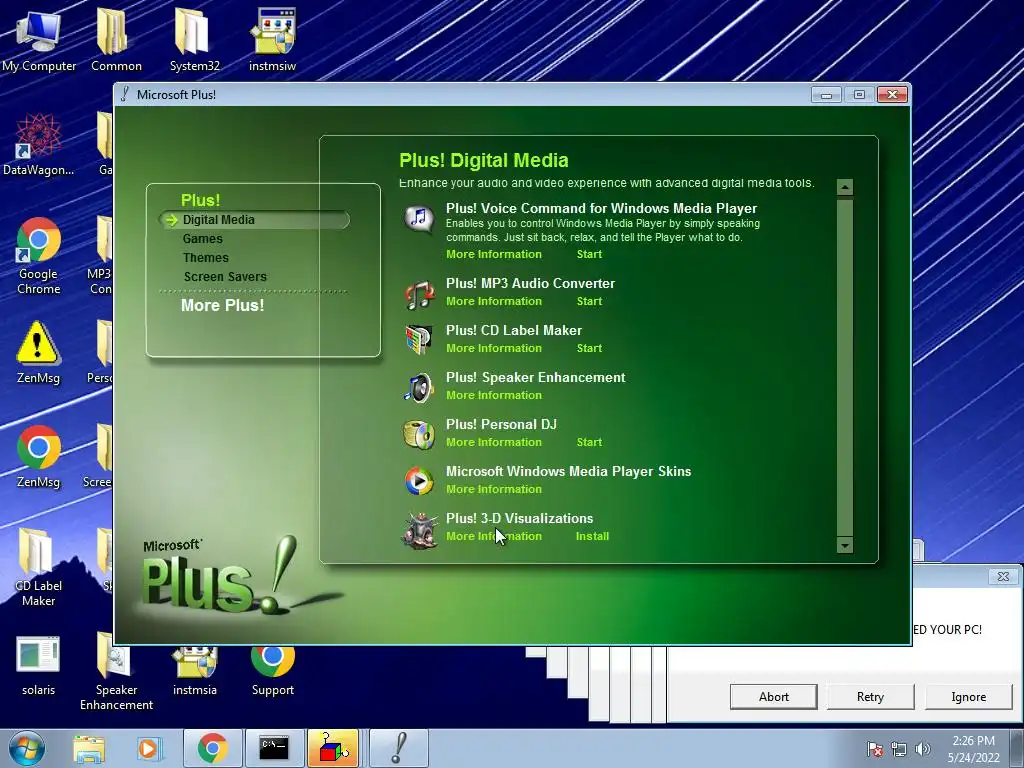Click Retry in the error dialog

[x=871, y=697]
